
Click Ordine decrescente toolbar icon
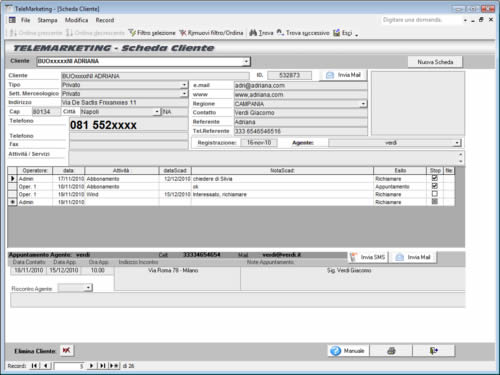coord(95,33)
